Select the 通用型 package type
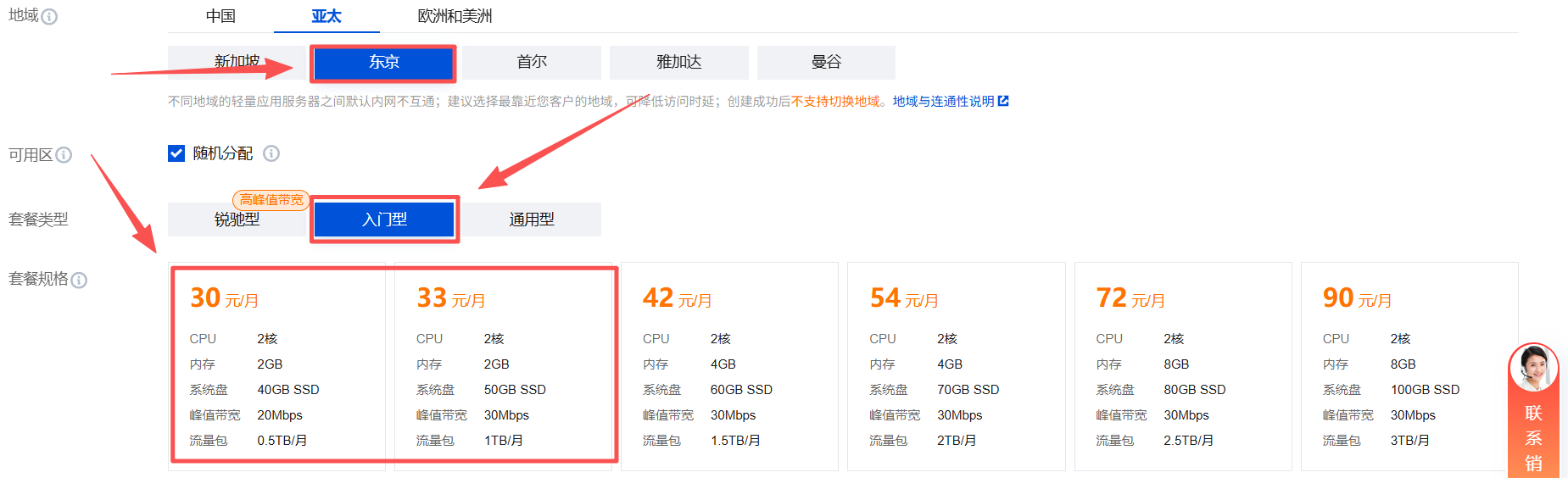Image resolution: width=1568 pixels, height=478 pixels. click(x=532, y=220)
